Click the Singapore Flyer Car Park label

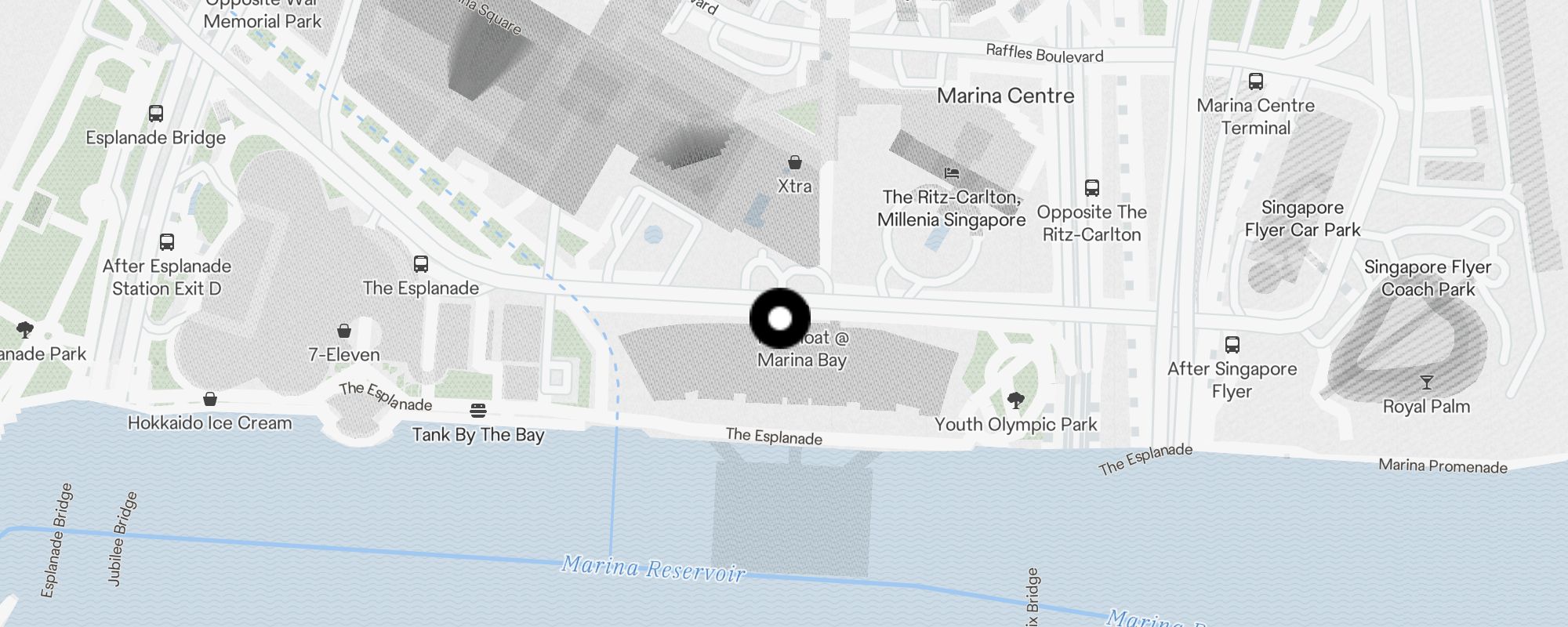pos(1302,219)
